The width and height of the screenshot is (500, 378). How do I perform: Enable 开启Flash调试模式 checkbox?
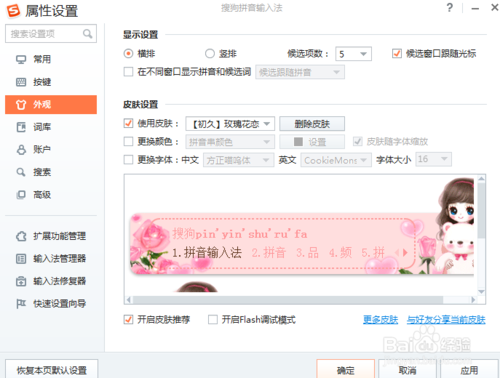coord(213,320)
